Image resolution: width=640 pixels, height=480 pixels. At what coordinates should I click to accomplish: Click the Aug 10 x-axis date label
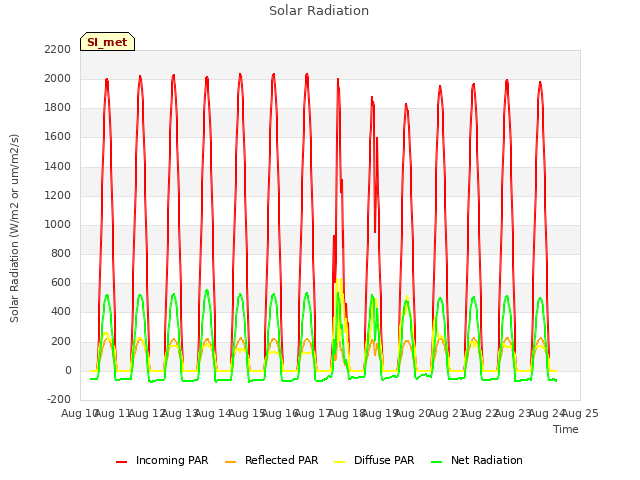80,413
